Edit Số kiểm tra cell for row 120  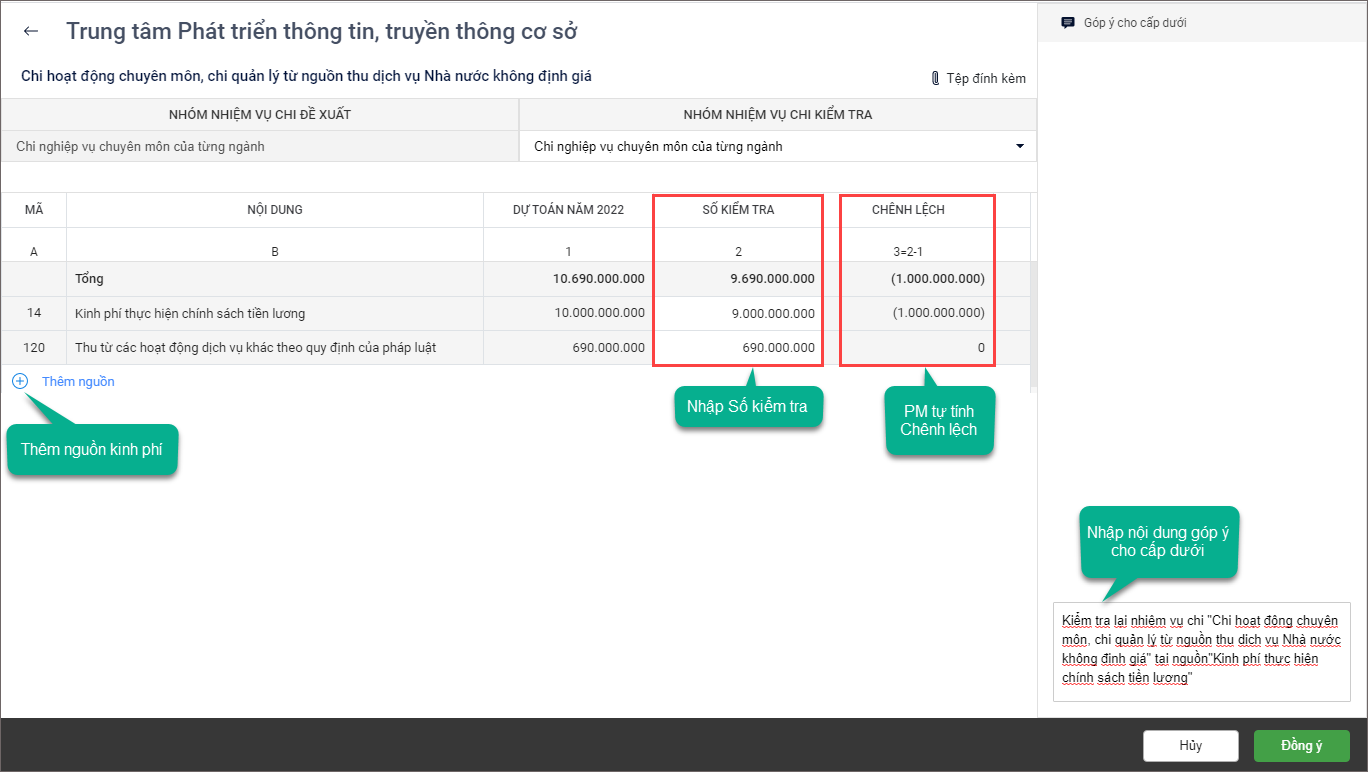click(738, 347)
